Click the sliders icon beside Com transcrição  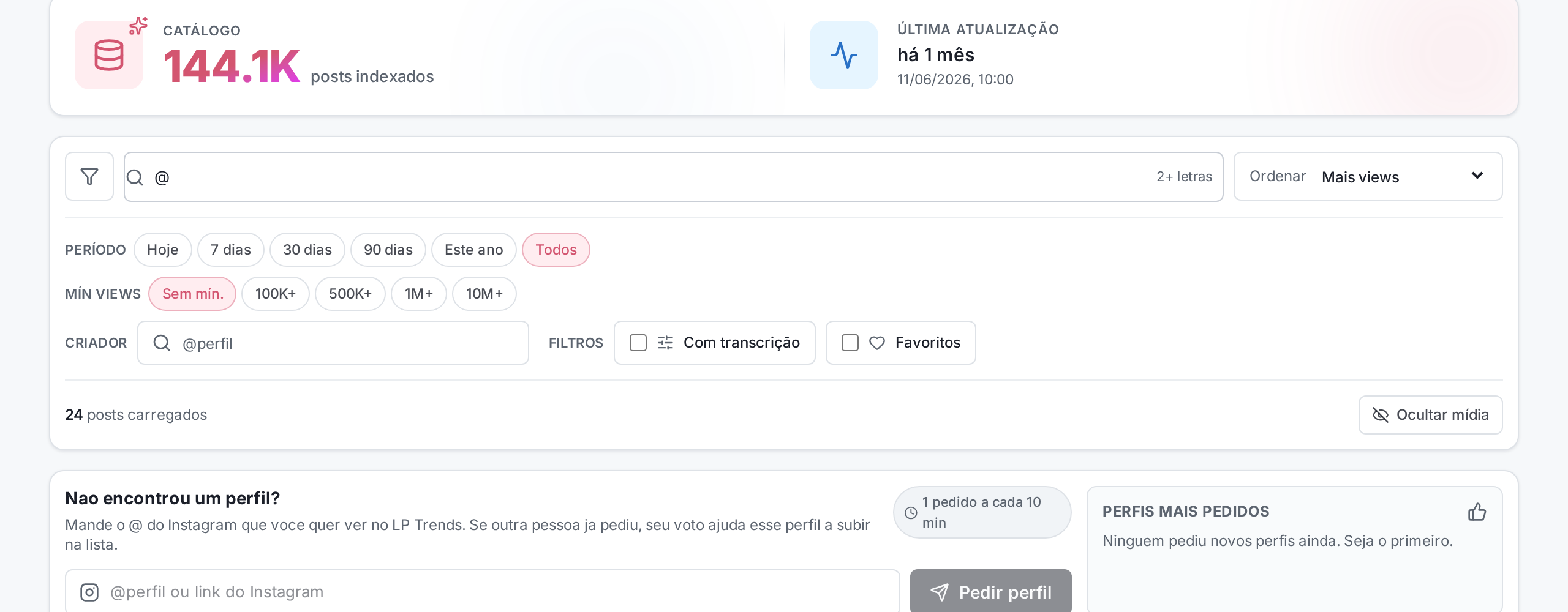(665, 343)
